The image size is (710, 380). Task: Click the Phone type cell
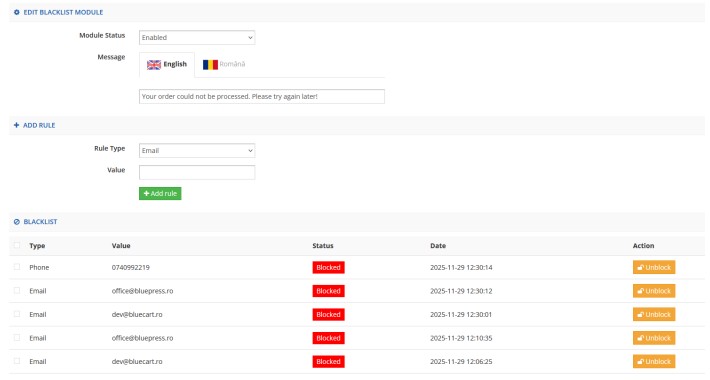coord(39,267)
